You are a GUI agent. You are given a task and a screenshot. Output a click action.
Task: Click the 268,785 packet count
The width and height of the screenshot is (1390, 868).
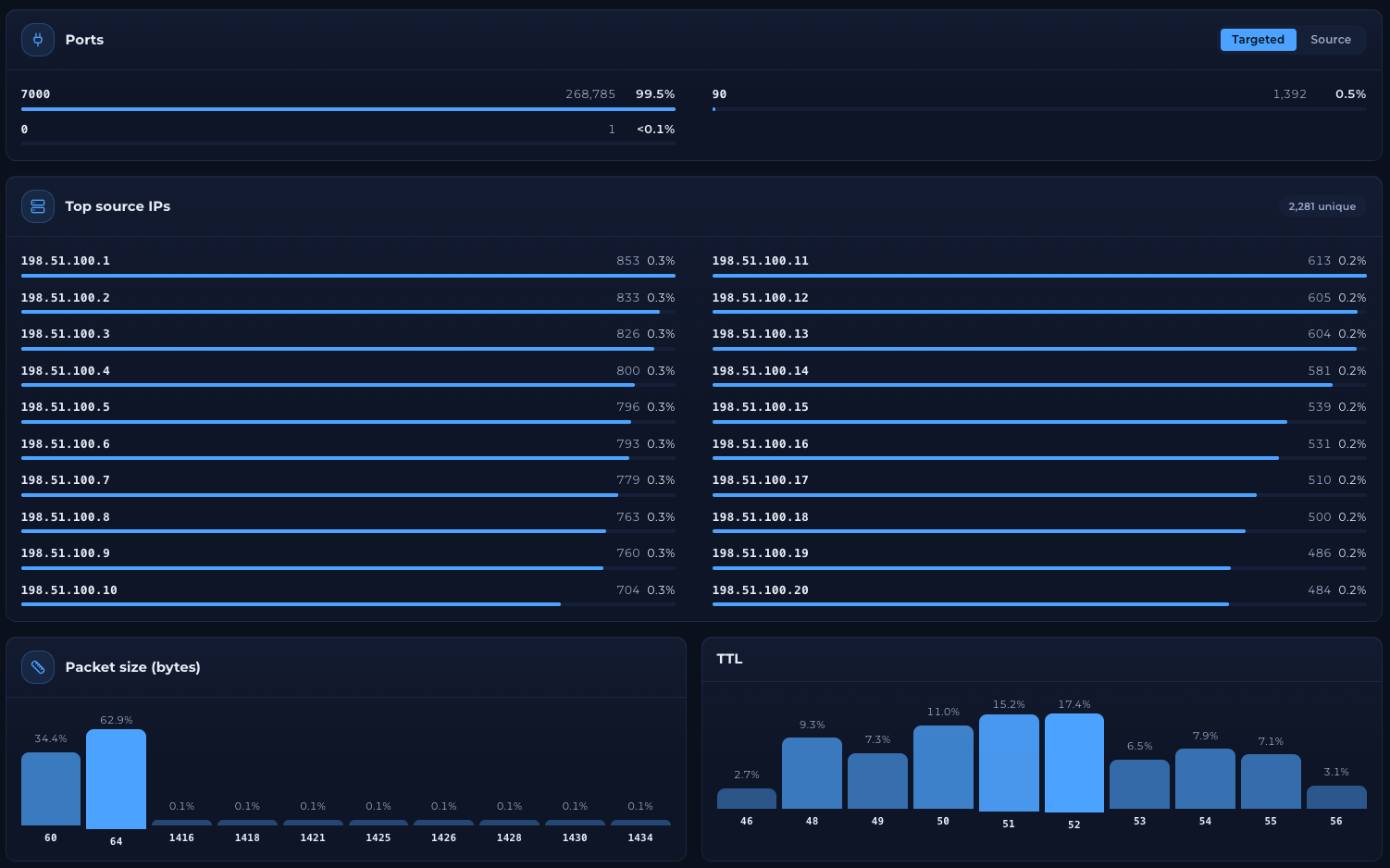[x=590, y=94]
